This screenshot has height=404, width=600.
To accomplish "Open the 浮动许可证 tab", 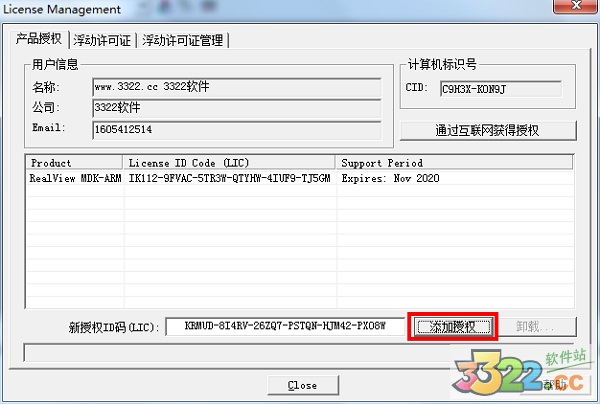I will [x=102, y=40].
